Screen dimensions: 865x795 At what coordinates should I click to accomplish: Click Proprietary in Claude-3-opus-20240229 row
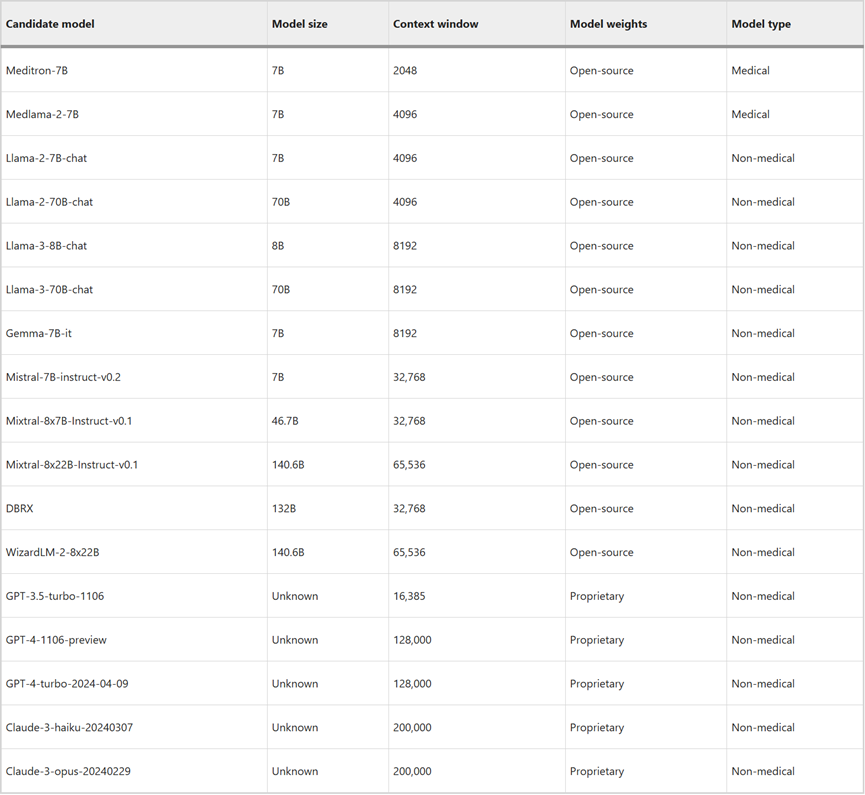click(597, 771)
